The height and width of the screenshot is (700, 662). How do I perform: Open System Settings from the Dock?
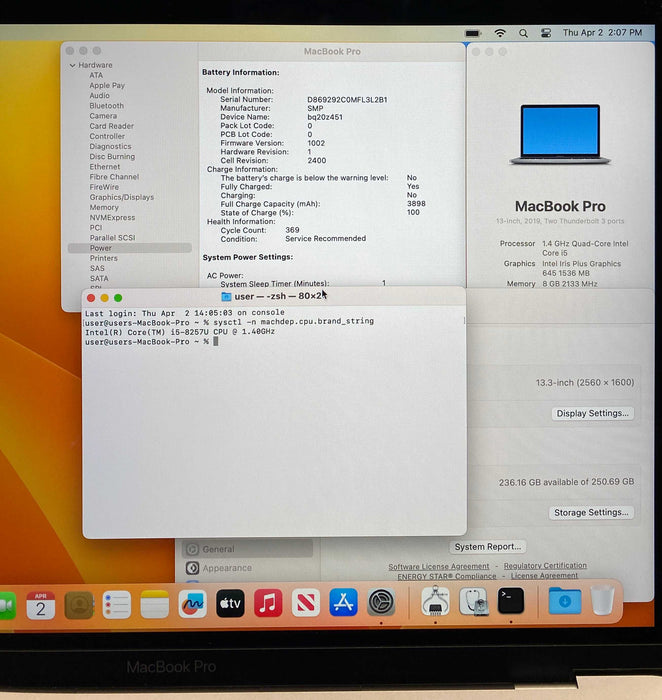point(381,602)
